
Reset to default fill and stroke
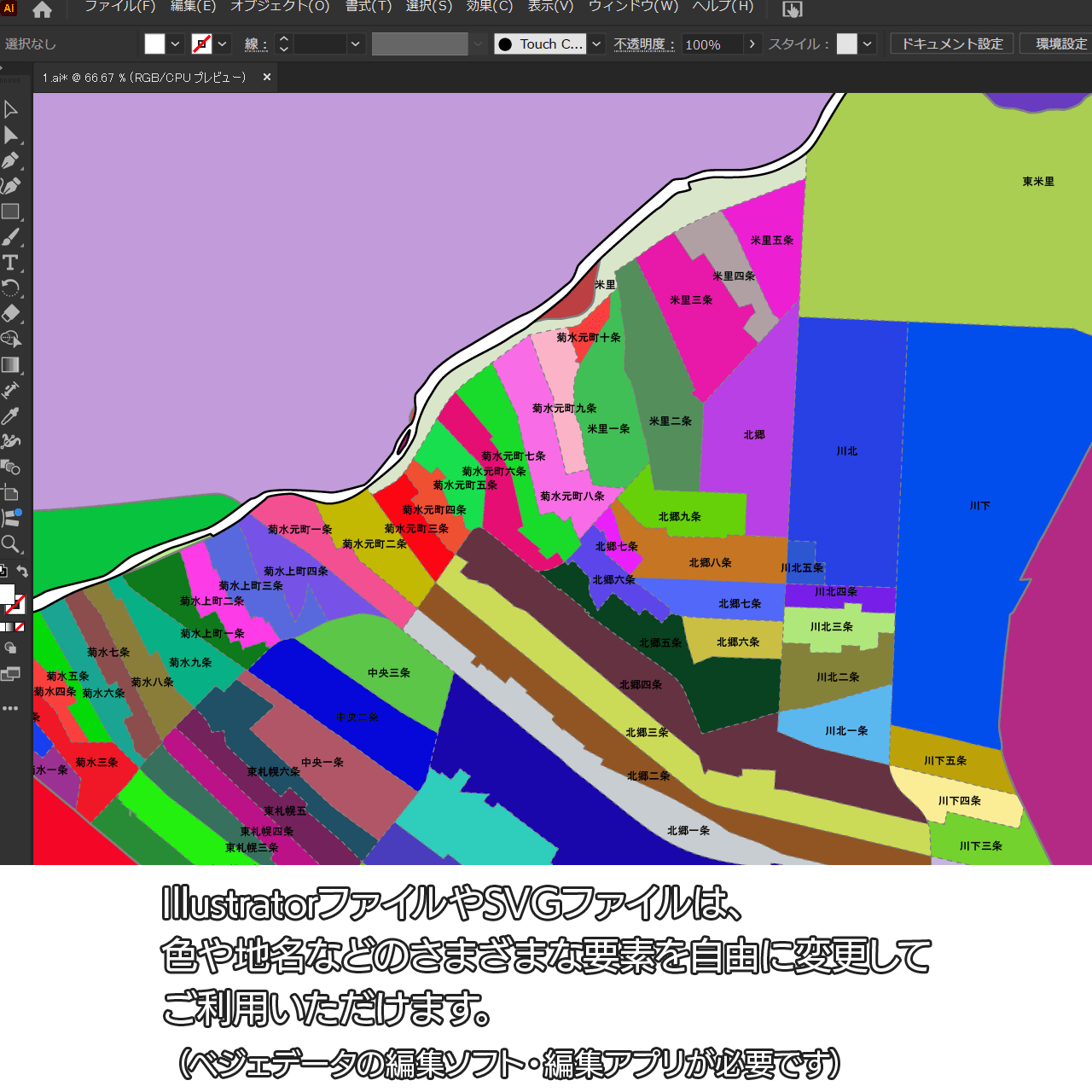point(3,572)
